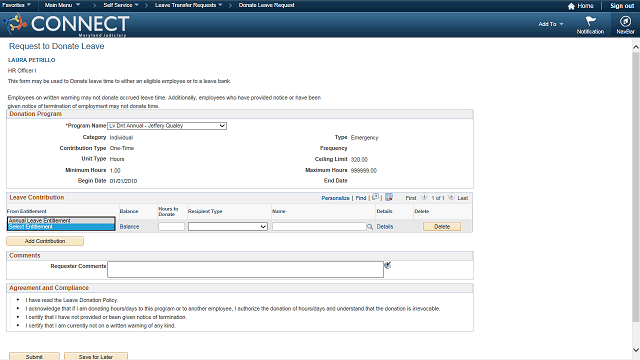Screen dimensions: 640x360
Task: Click the Maximum Hours value 999999.00
Action: click(x=364, y=171)
